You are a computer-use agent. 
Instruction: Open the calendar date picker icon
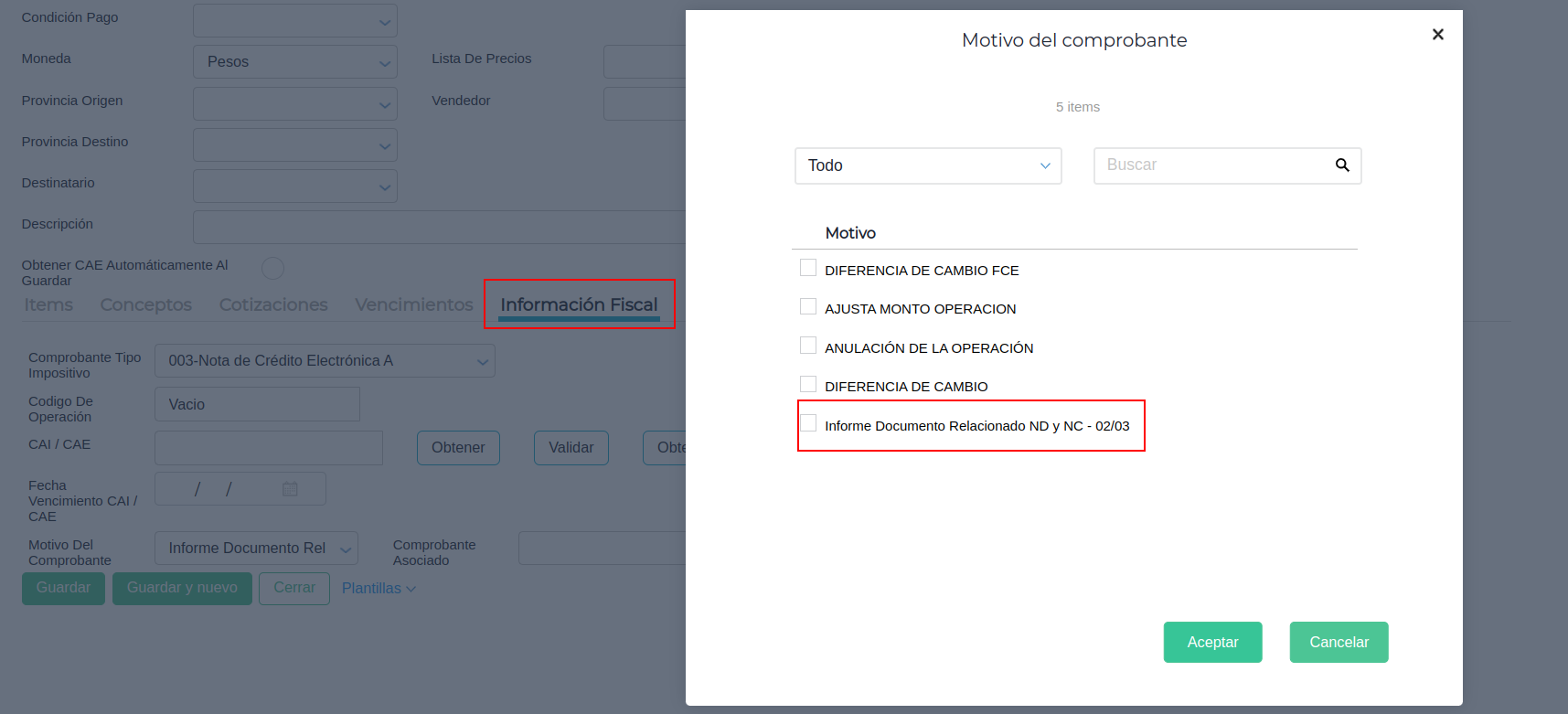(x=290, y=489)
